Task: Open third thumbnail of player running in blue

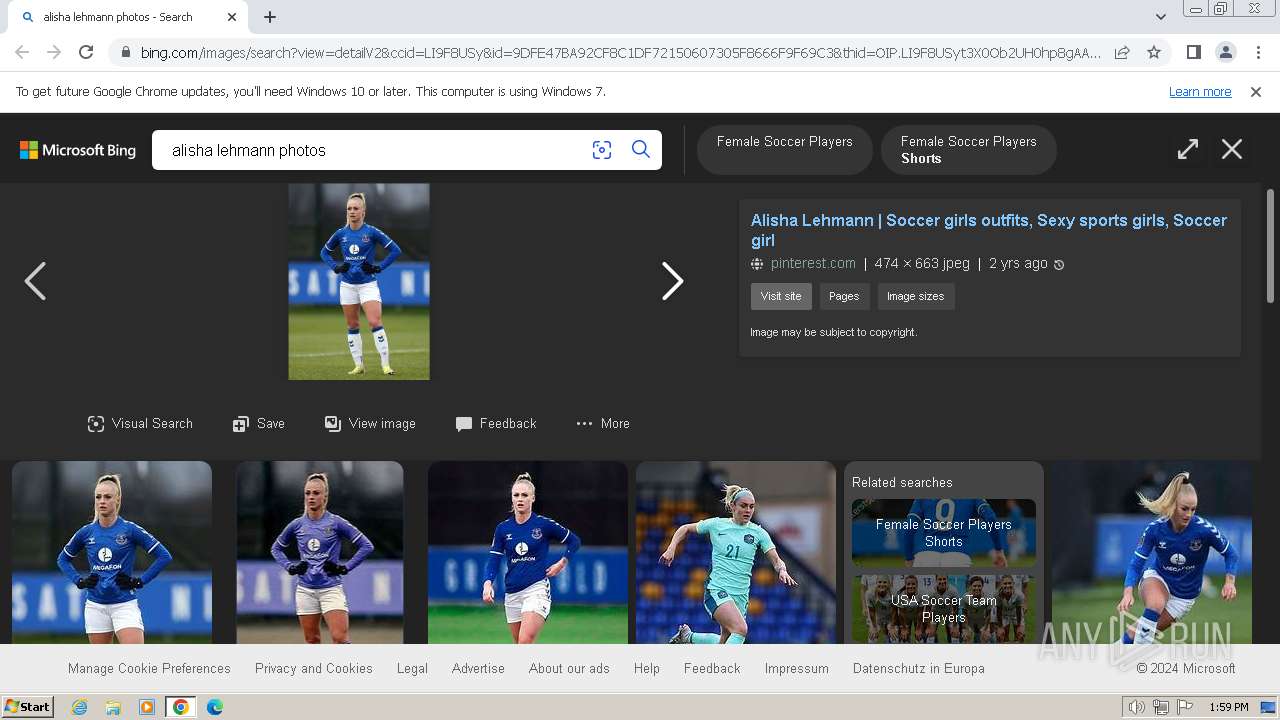Action: coord(528,552)
